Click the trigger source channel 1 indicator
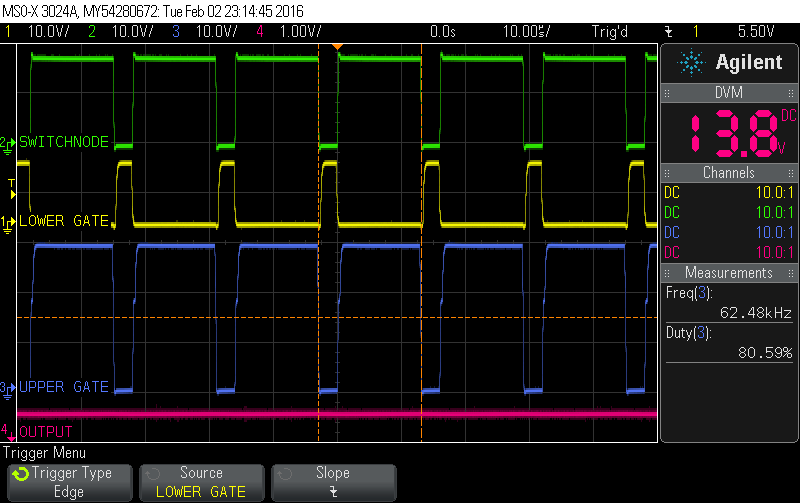Image resolution: width=800 pixels, height=503 pixels. 695,32
